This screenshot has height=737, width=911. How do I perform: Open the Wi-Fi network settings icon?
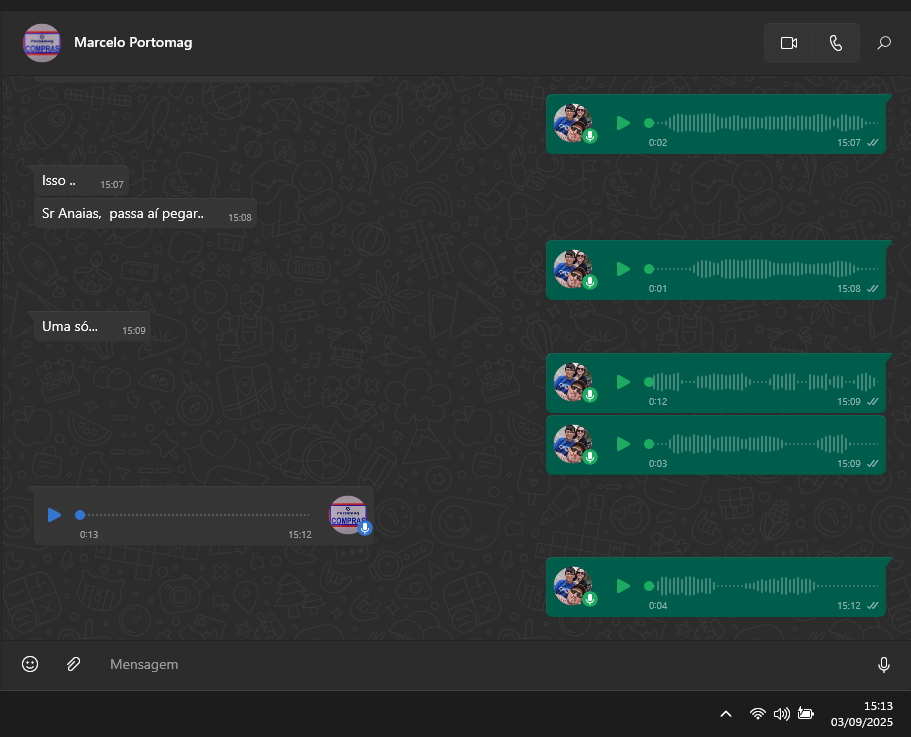(x=757, y=714)
